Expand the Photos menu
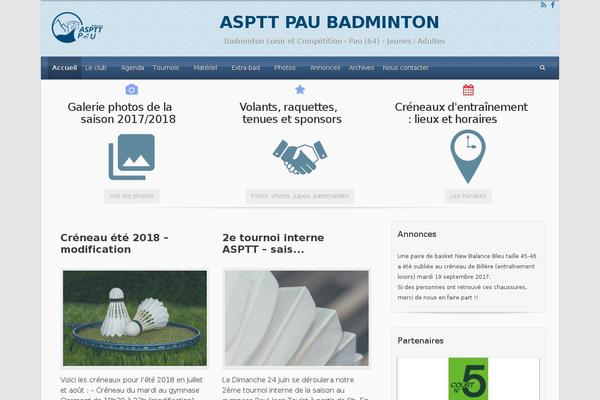Screen dimensions: 600x400 [285, 68]
